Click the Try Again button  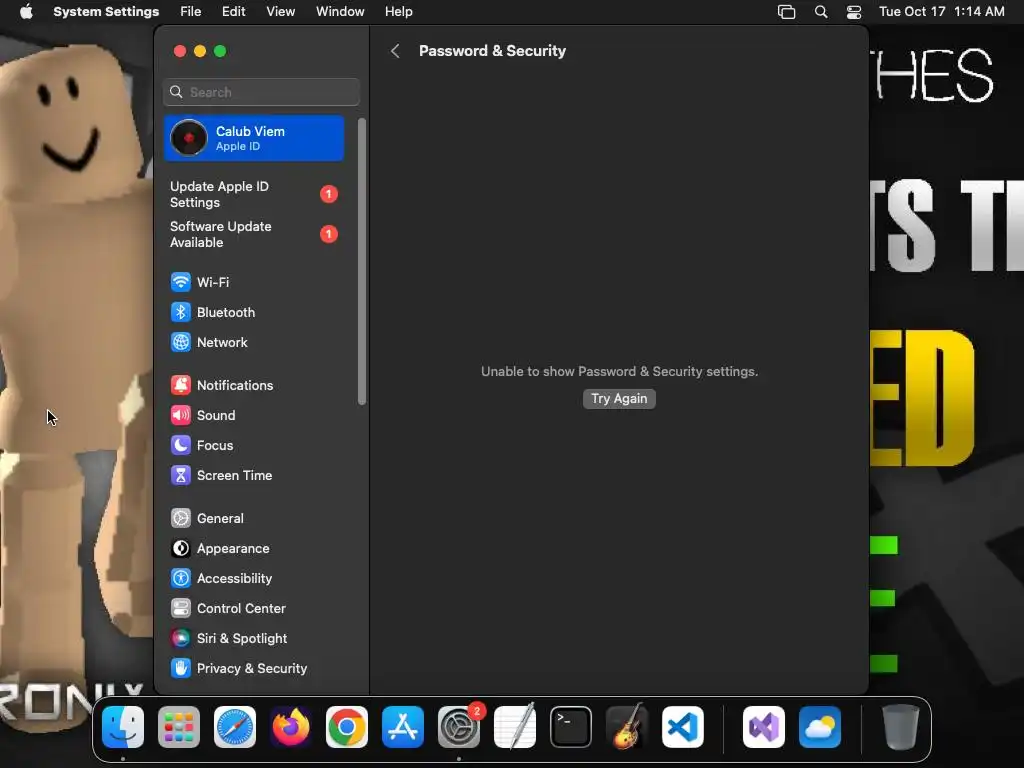[619, 398]
